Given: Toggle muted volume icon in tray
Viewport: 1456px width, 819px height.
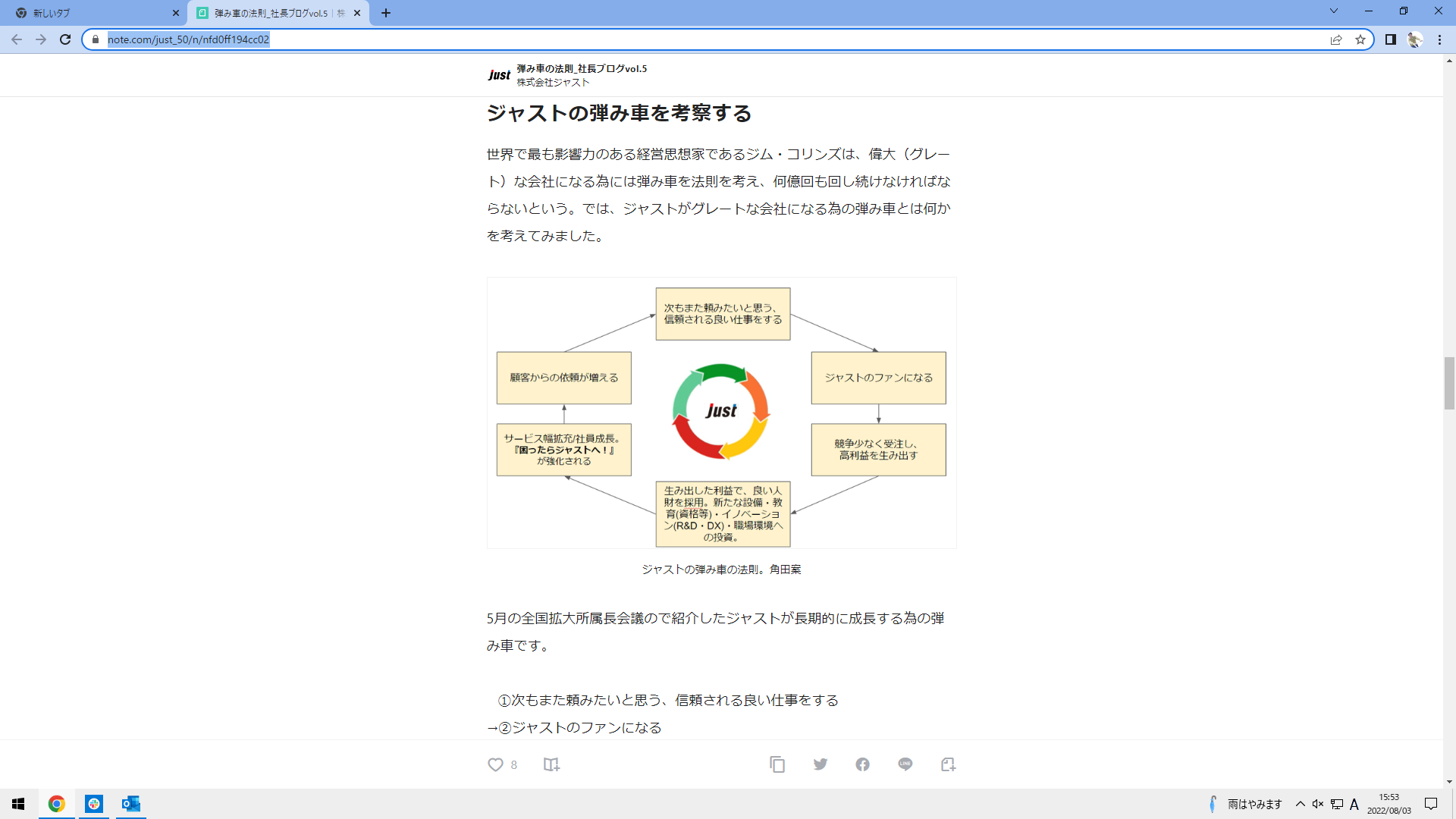Looking at the screenshot, I should click(1318, 804).
